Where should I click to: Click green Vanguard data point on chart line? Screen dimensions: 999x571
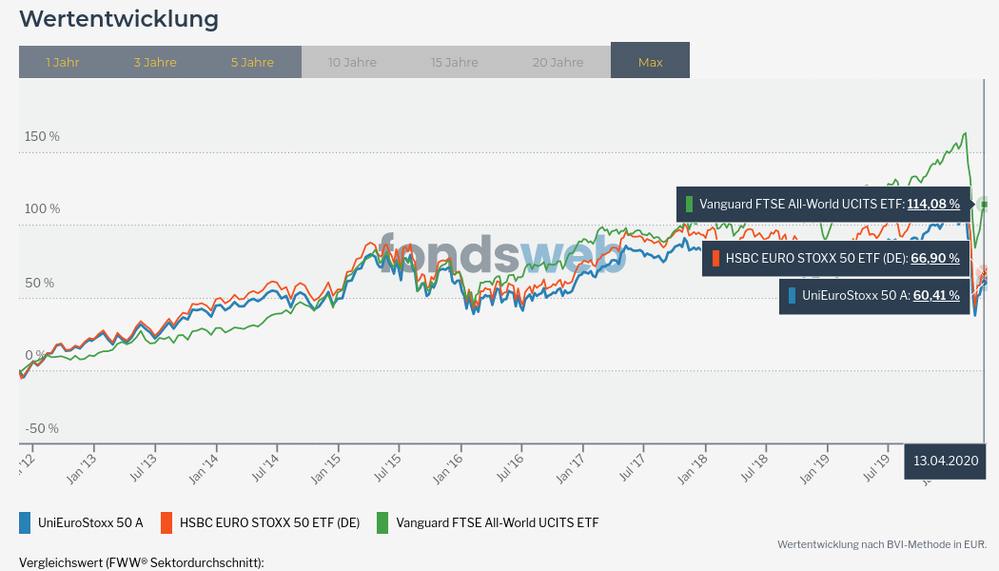(985, 204)
